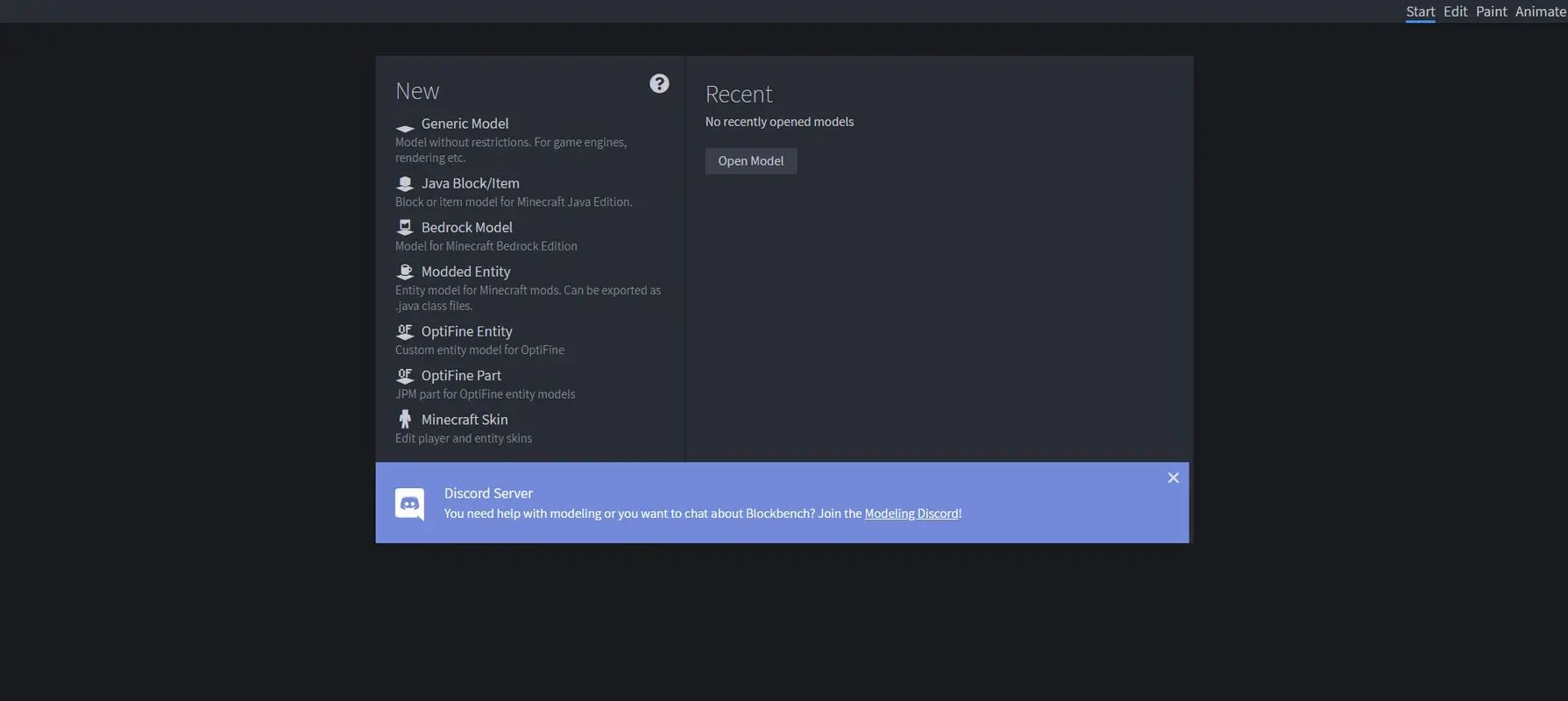Click 'No recently opened models' text

pyautogui.click(x=779, y=122)
